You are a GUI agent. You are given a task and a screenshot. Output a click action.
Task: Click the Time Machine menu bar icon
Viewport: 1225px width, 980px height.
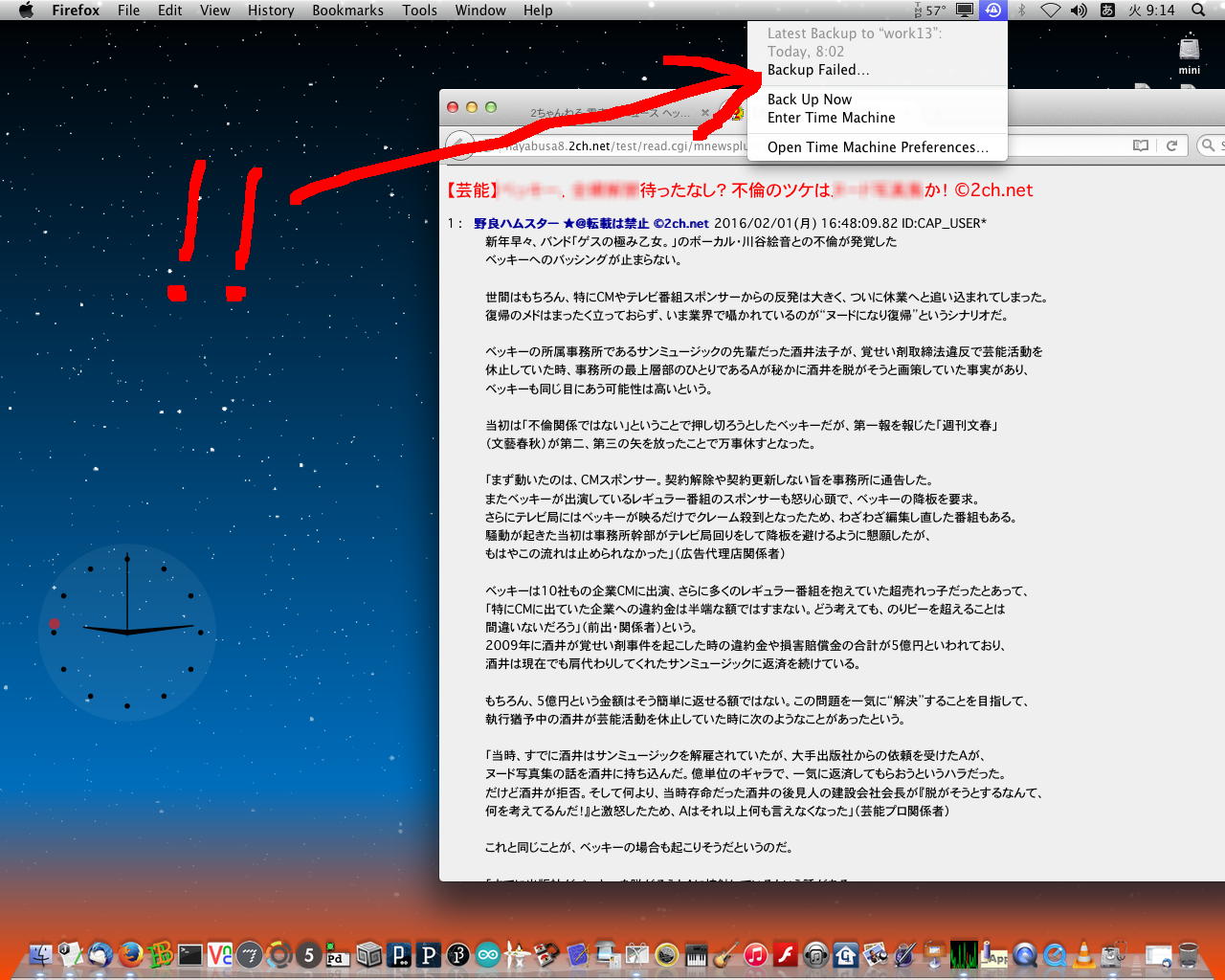point(993,10)
